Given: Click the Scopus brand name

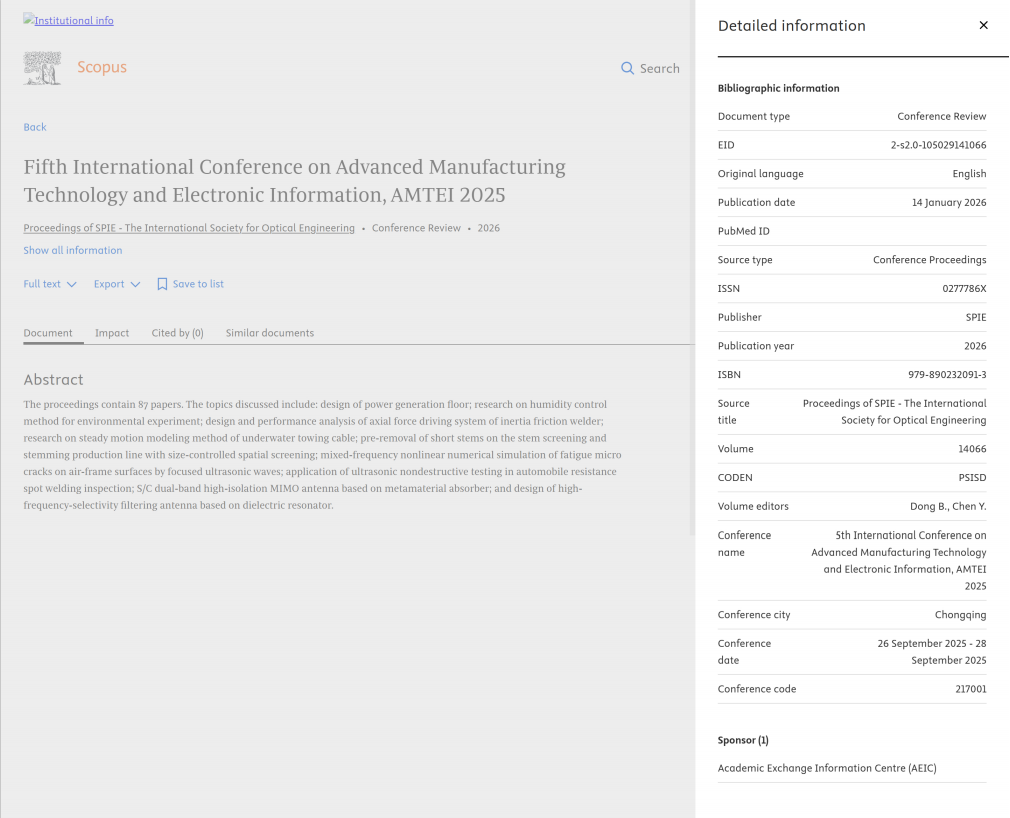Looking at the screenshot, I should pos(102,68).
